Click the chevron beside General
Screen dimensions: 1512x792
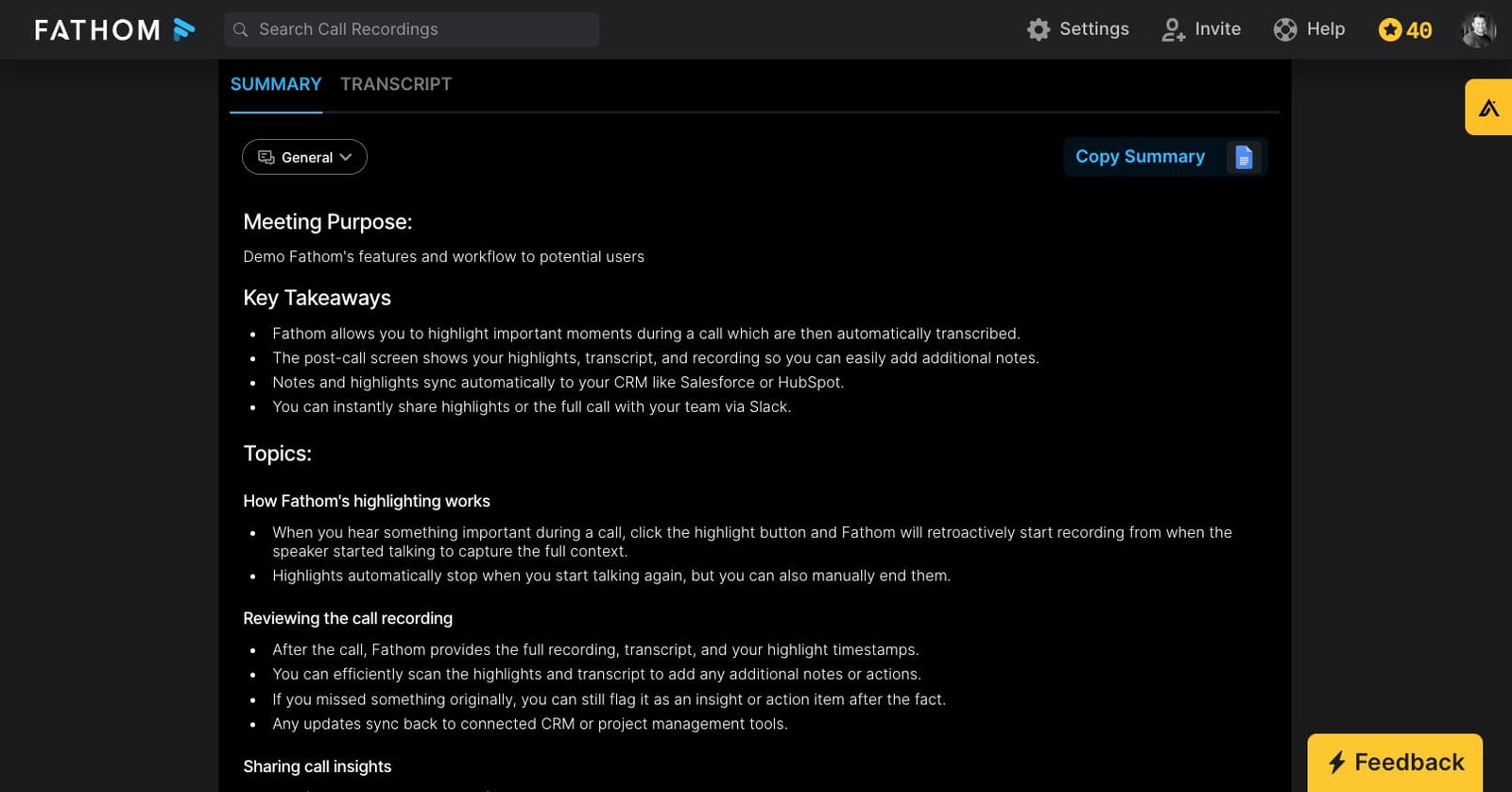(x=346, y=157)
